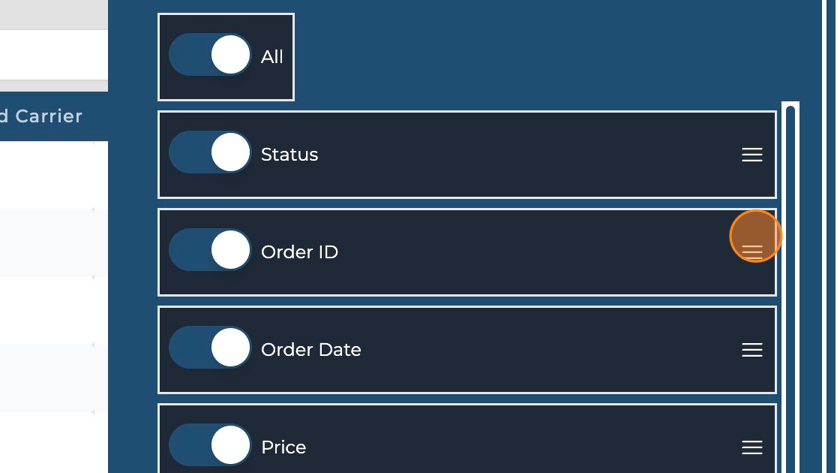Select the first table row under Carrier
The width and height of the screenshot is (840, 473).
coord(50,175)
